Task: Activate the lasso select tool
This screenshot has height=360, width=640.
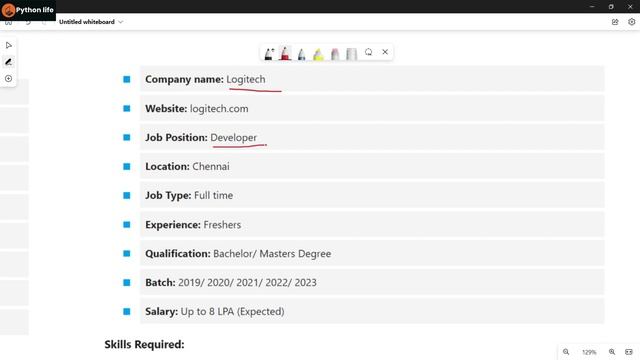Action: point(369,52)
